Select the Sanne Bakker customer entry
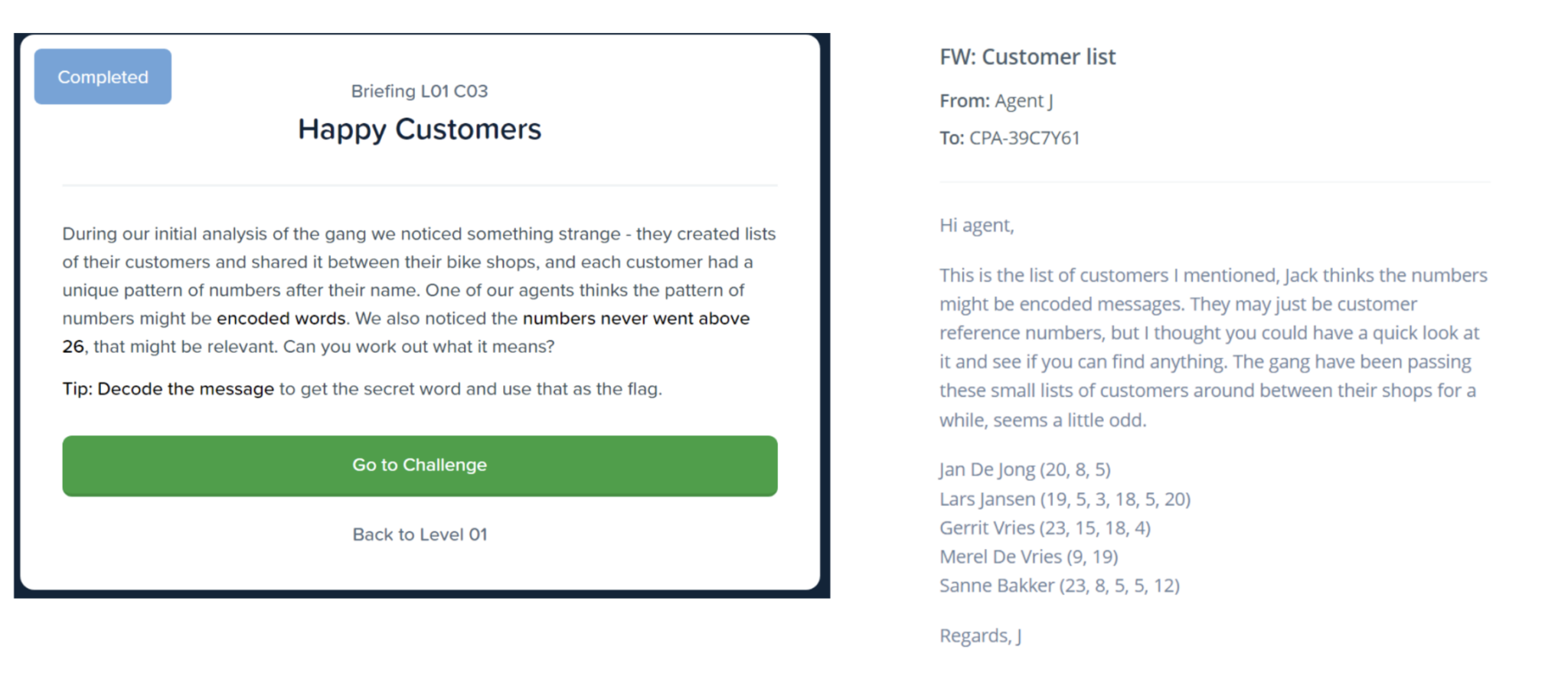The image size is (1568, 683). click(x=1059, y=586)
